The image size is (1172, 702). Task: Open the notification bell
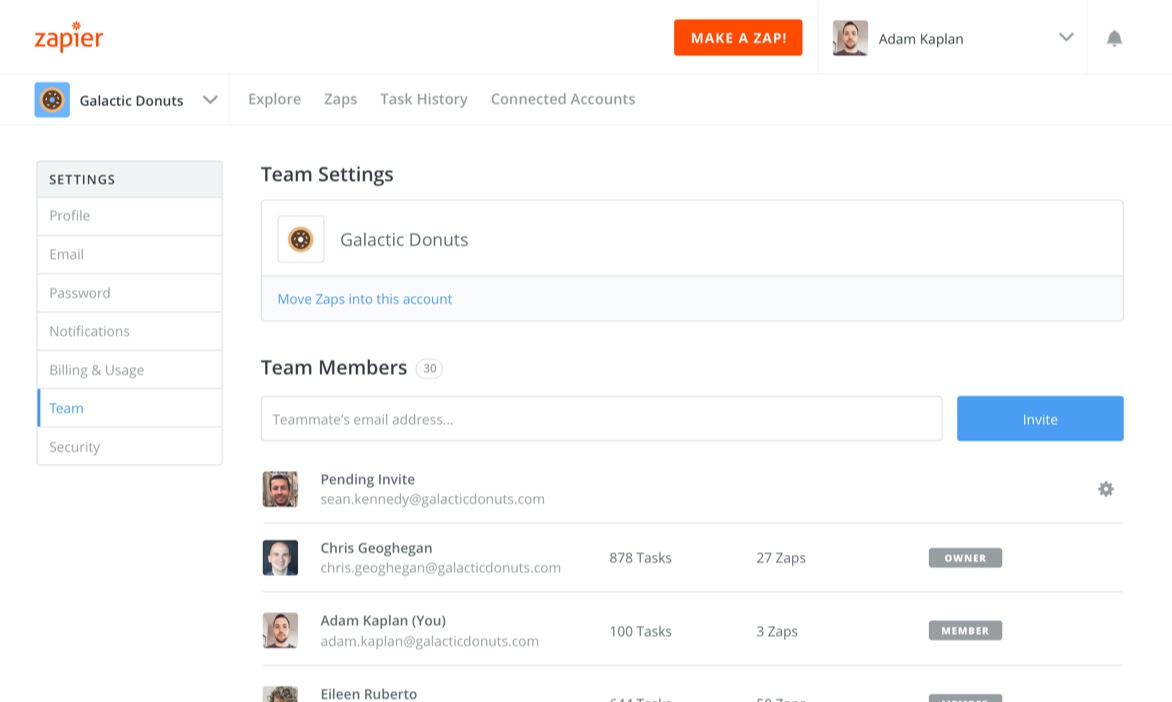(1114, 38)
